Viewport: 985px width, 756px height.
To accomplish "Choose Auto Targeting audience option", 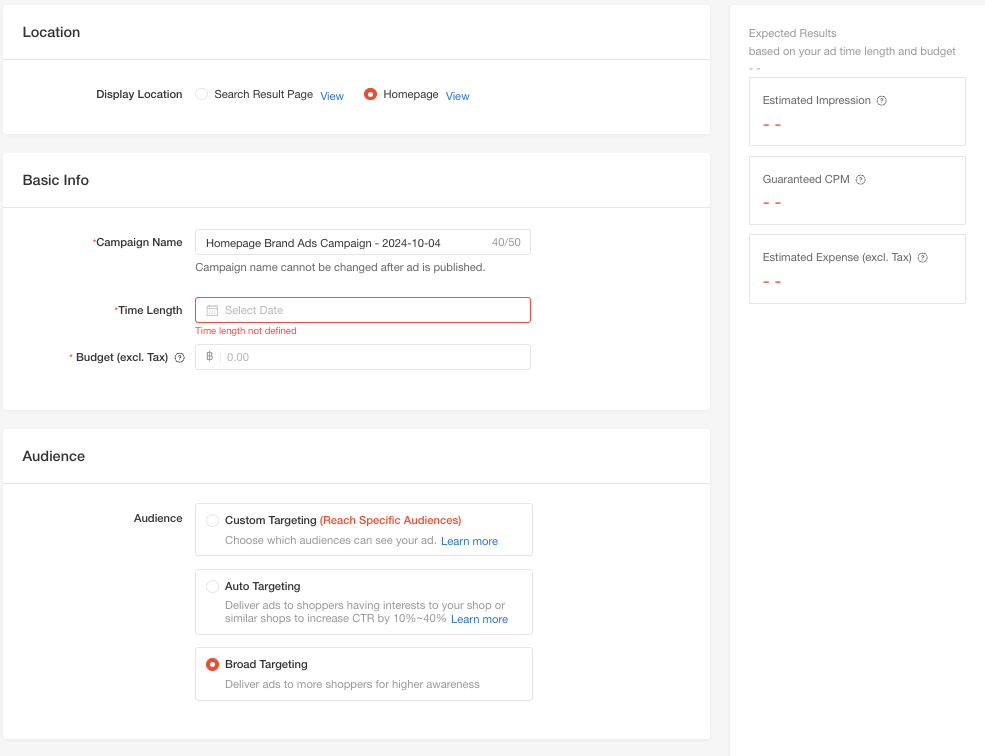I will pos(213,586).
